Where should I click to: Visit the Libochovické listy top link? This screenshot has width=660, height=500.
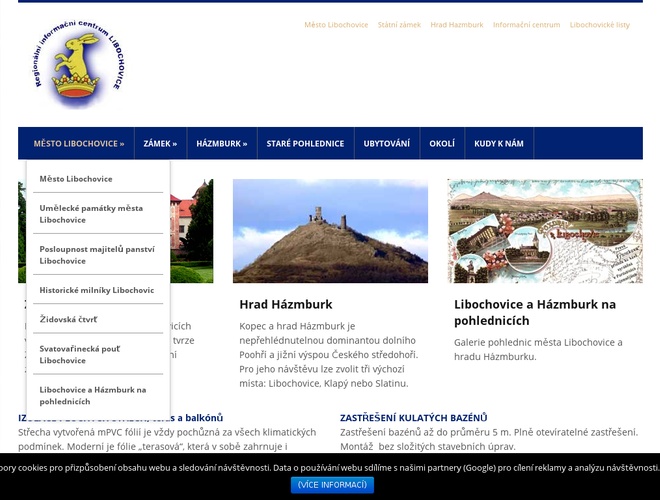coord(600,25)
